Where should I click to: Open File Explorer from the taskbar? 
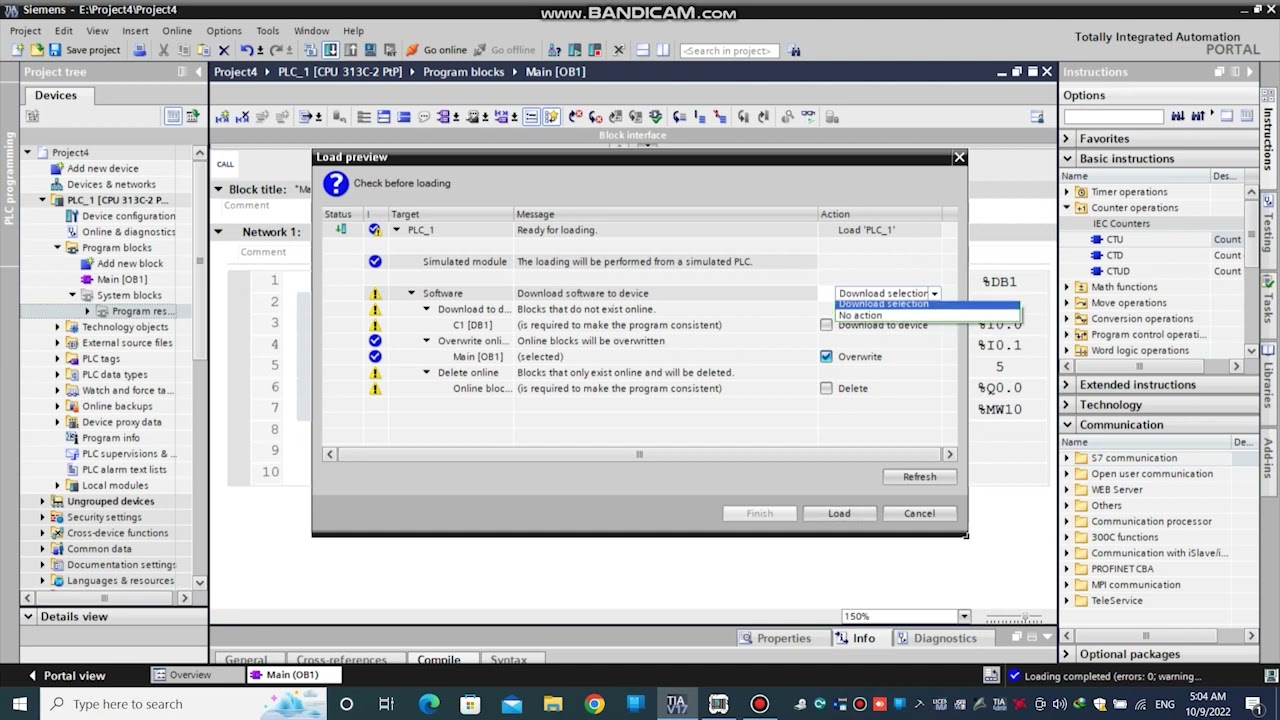pos(553,704)
